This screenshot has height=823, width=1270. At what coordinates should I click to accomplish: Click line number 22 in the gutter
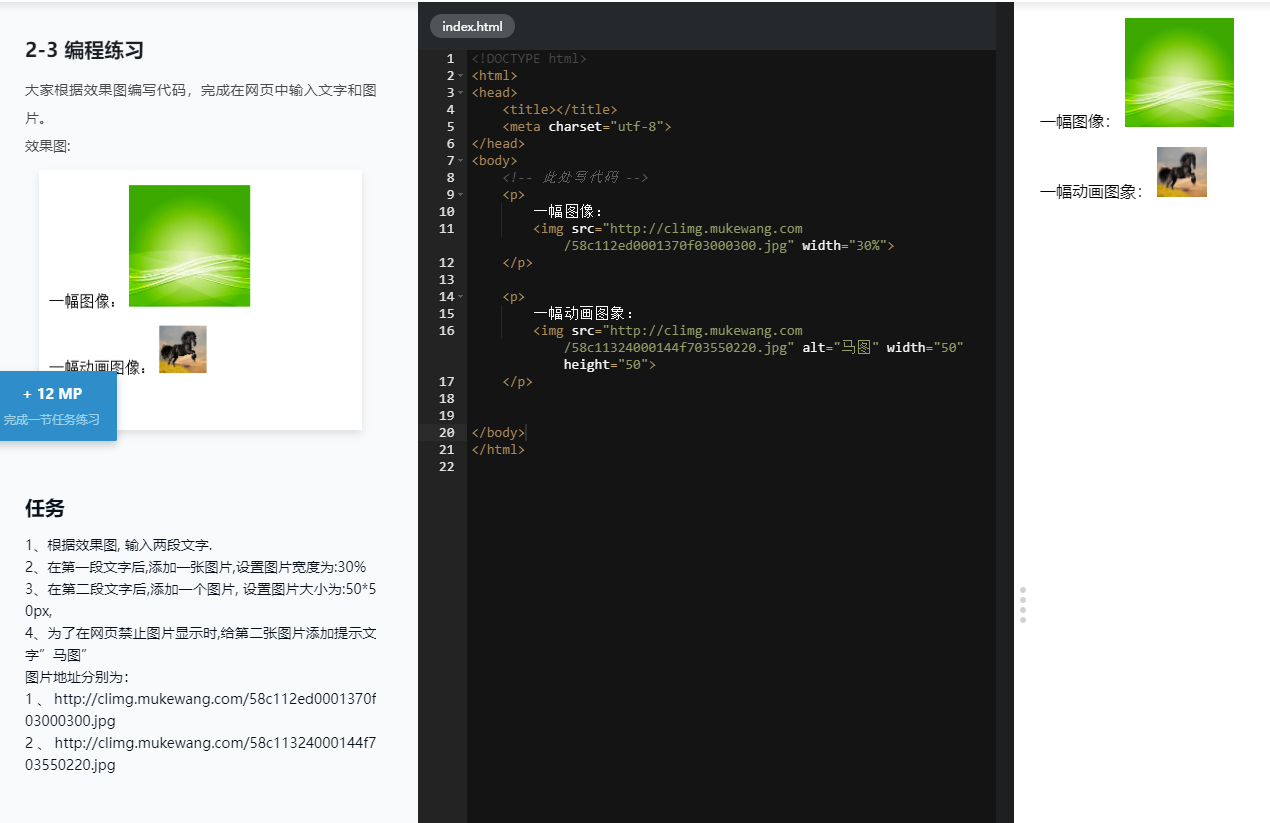pos(446,467)
